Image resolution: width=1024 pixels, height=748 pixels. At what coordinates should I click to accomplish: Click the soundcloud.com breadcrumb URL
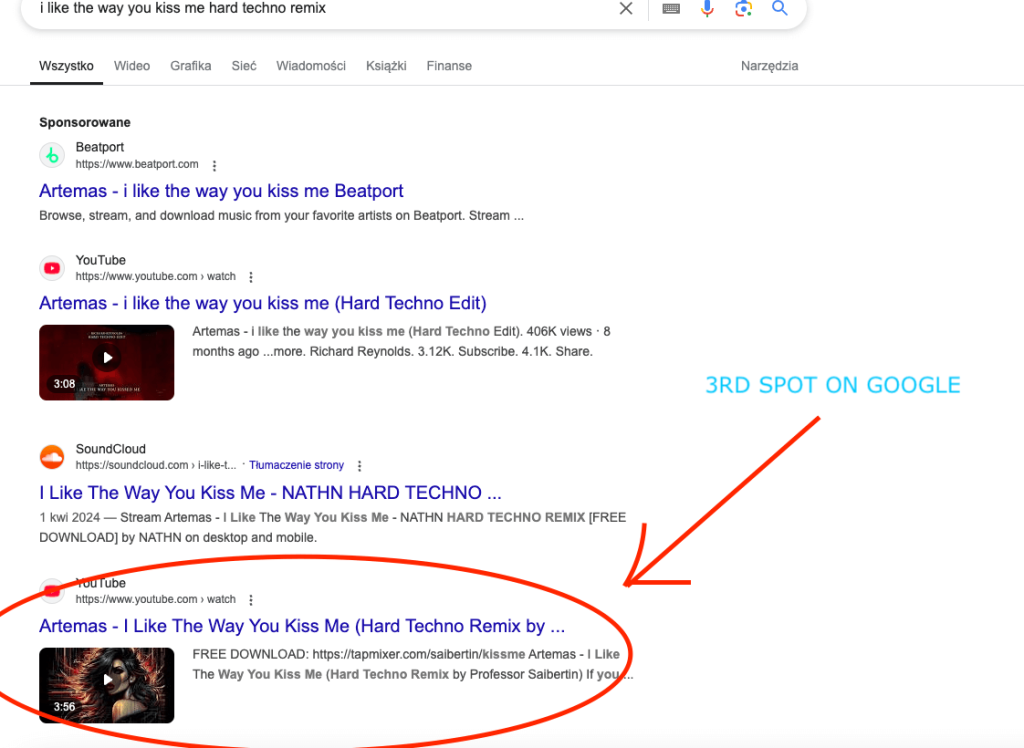pos(156,465)
